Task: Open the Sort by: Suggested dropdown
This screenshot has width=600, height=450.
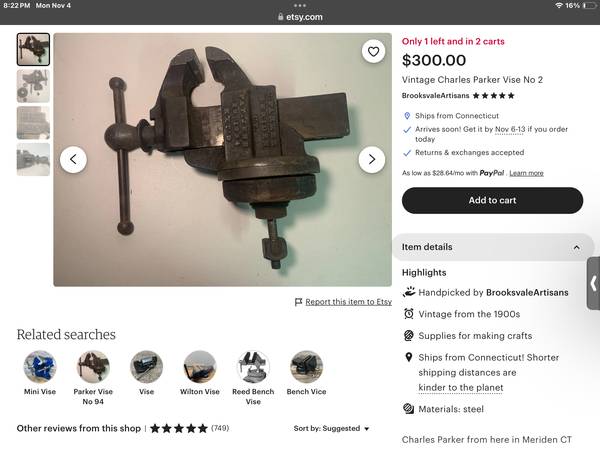Action: [x=331, y=428]
